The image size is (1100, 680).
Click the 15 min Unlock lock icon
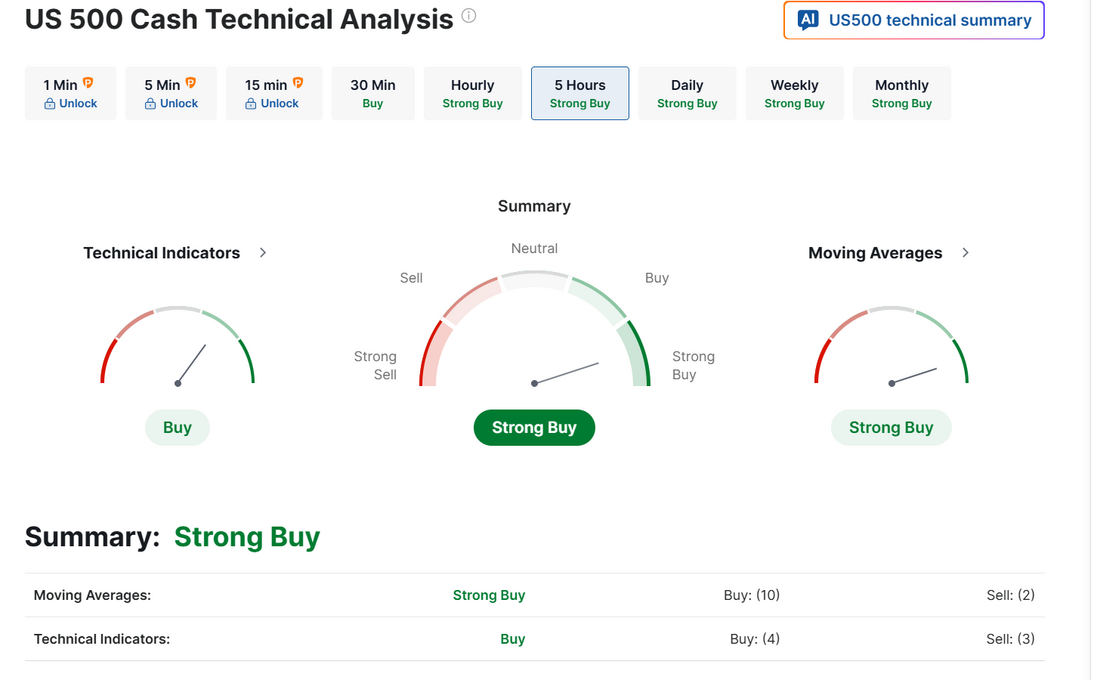click(x=251, y=104)
